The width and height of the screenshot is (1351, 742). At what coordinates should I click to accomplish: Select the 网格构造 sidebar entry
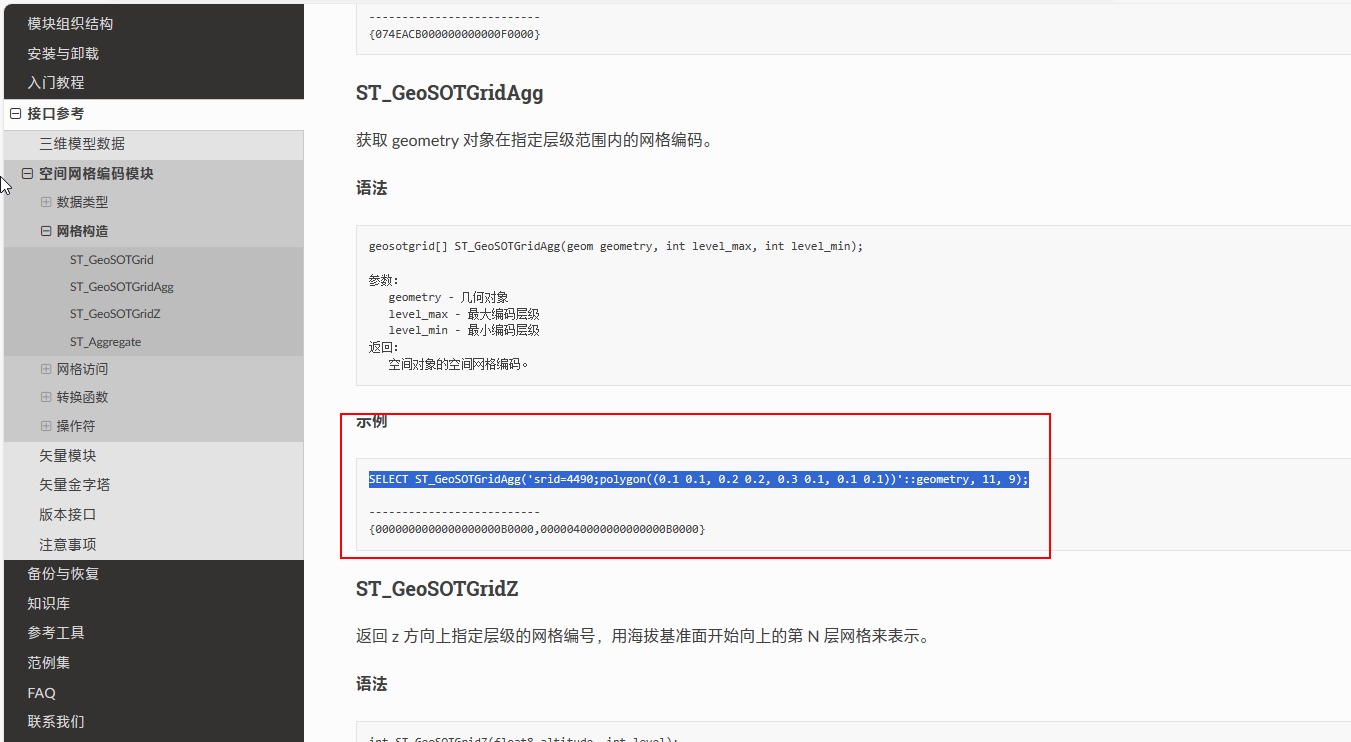[x=82, y=231]
